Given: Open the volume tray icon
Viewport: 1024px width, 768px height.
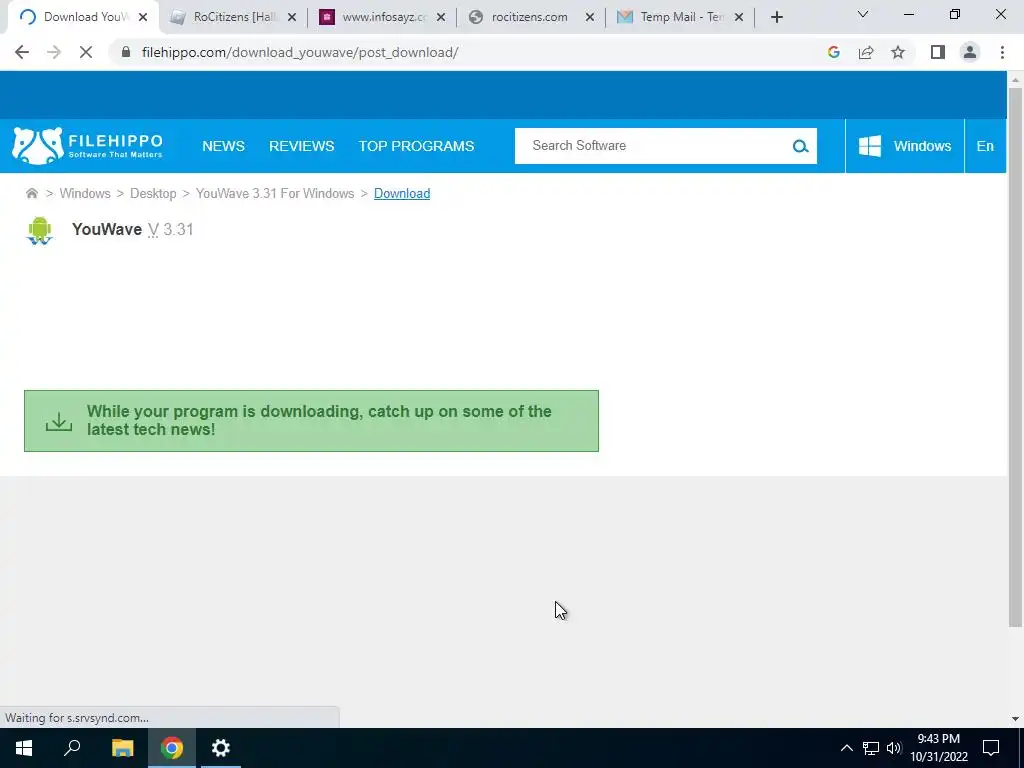Looking at the screenshot, I should (894, 748).
